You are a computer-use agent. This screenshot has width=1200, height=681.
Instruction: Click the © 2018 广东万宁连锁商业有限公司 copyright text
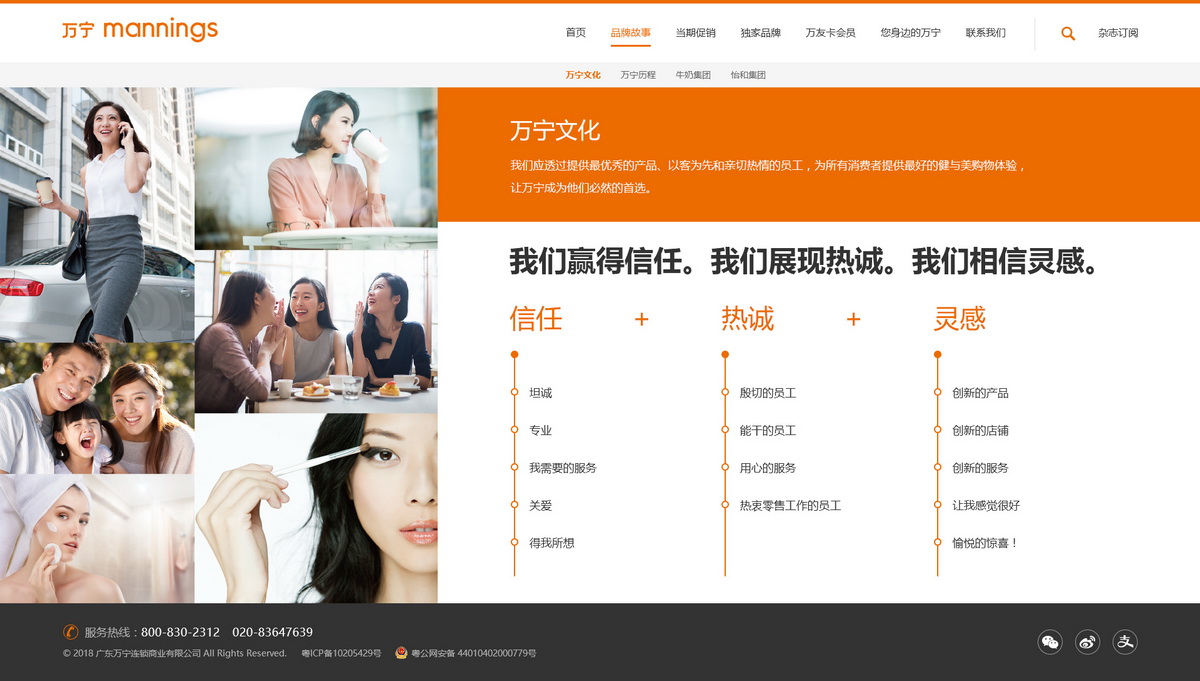tap(175, 653)
